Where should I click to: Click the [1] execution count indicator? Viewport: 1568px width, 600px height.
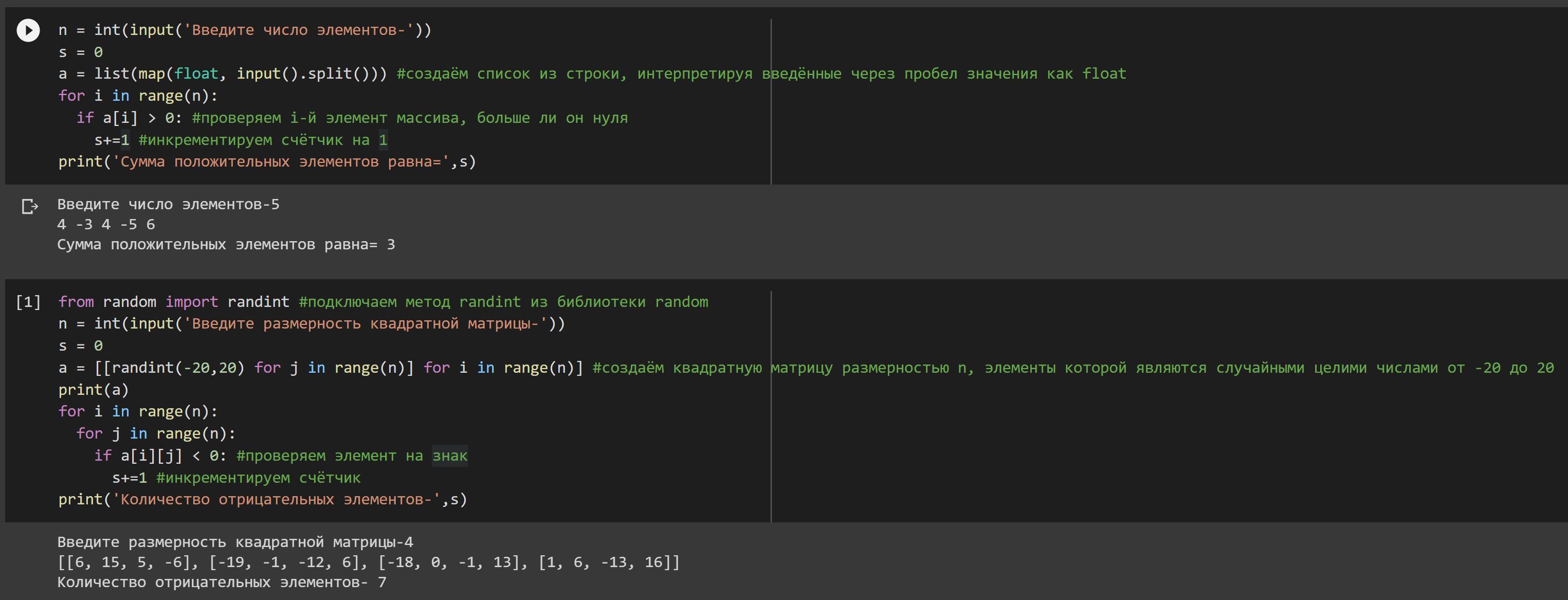pos(28,302)
